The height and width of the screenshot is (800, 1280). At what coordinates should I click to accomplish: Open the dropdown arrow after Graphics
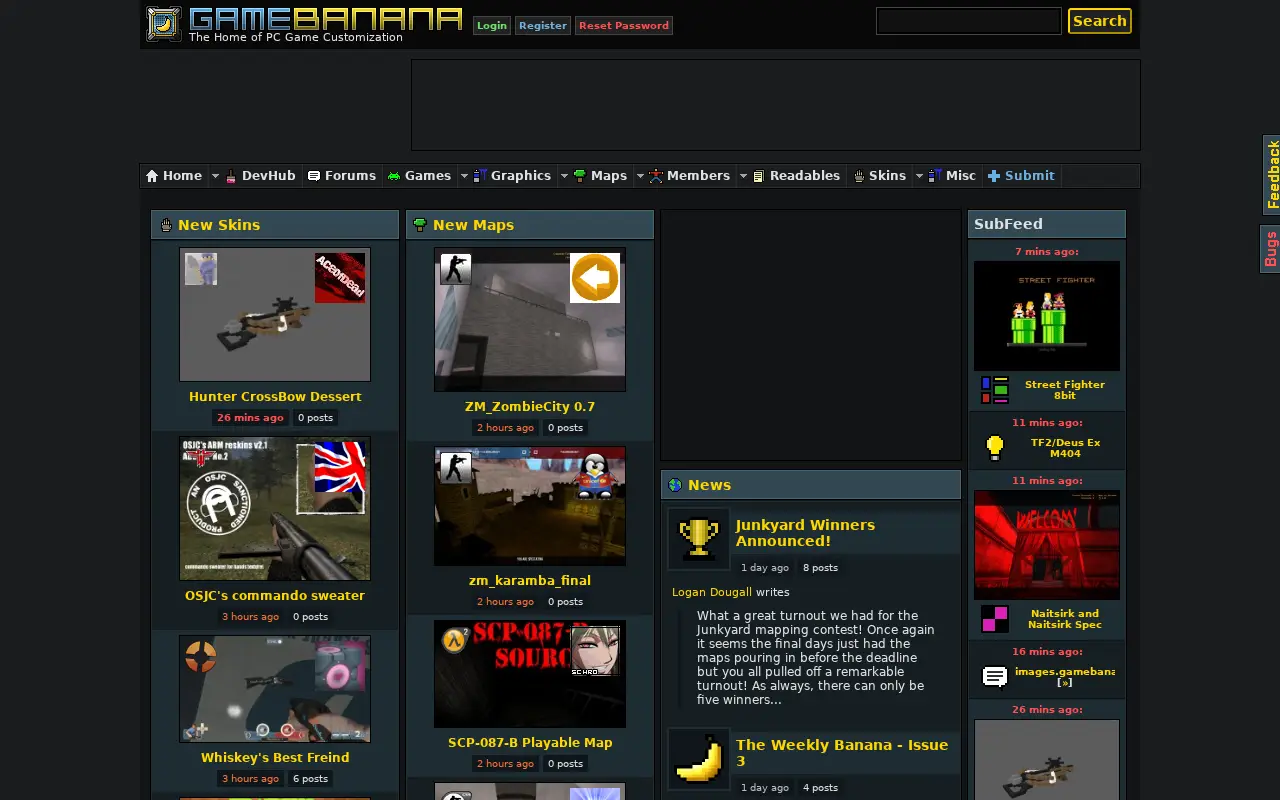pyautogui.click(x=564, y=176)
